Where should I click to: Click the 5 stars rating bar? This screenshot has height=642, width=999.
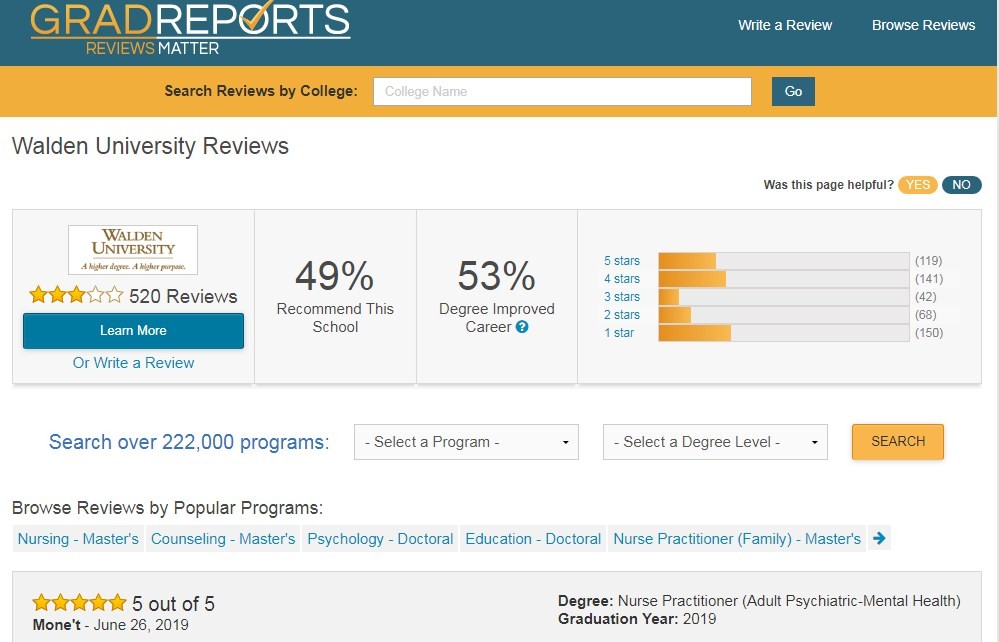(784, 260)
